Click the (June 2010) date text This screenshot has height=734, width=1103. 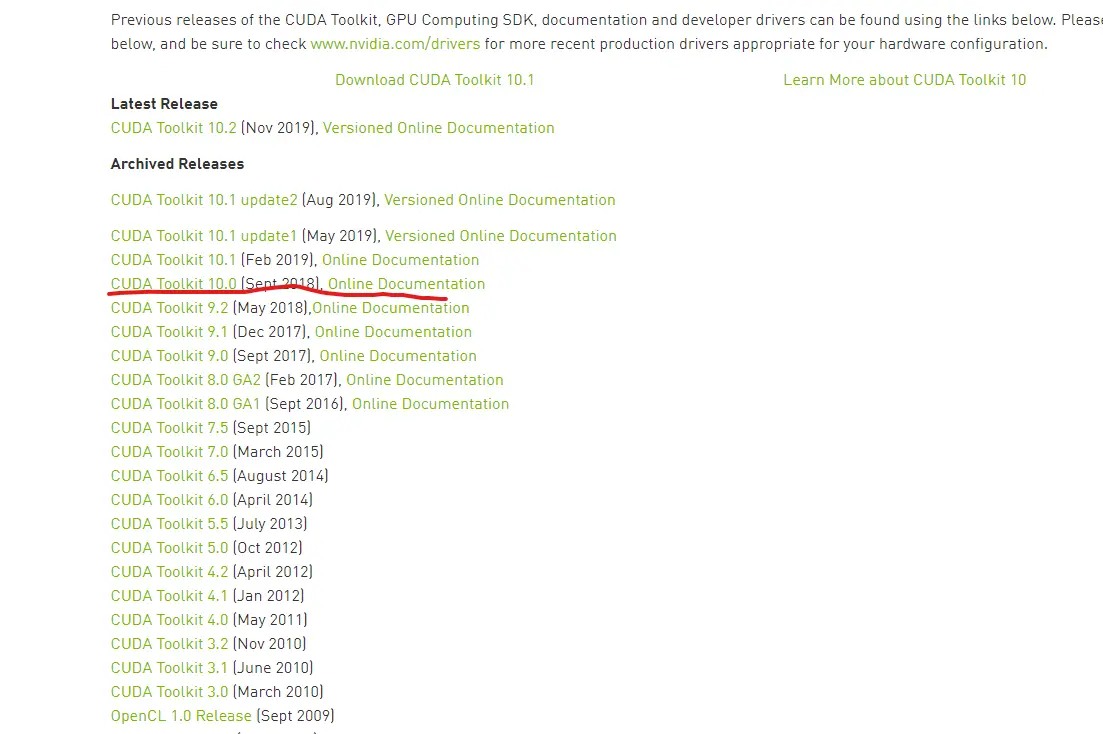(x=273, y=667)
